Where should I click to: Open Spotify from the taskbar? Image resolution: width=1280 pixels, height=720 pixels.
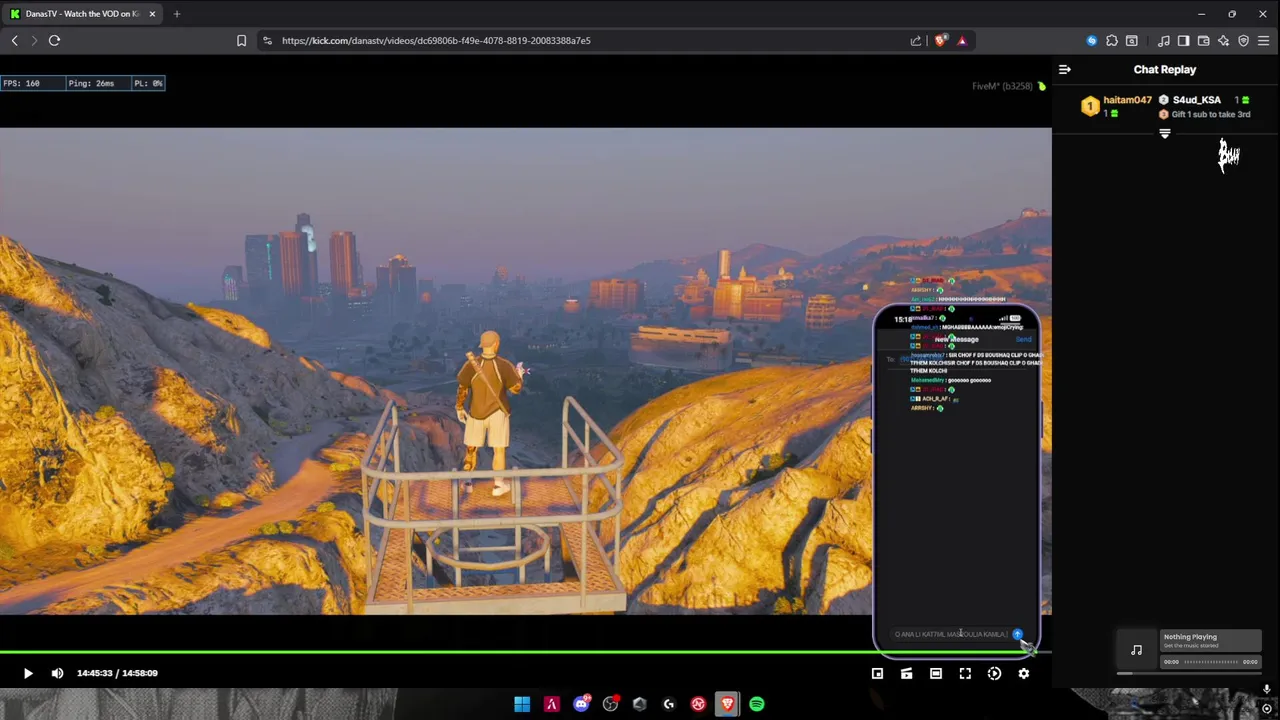(x=757, y=704)
